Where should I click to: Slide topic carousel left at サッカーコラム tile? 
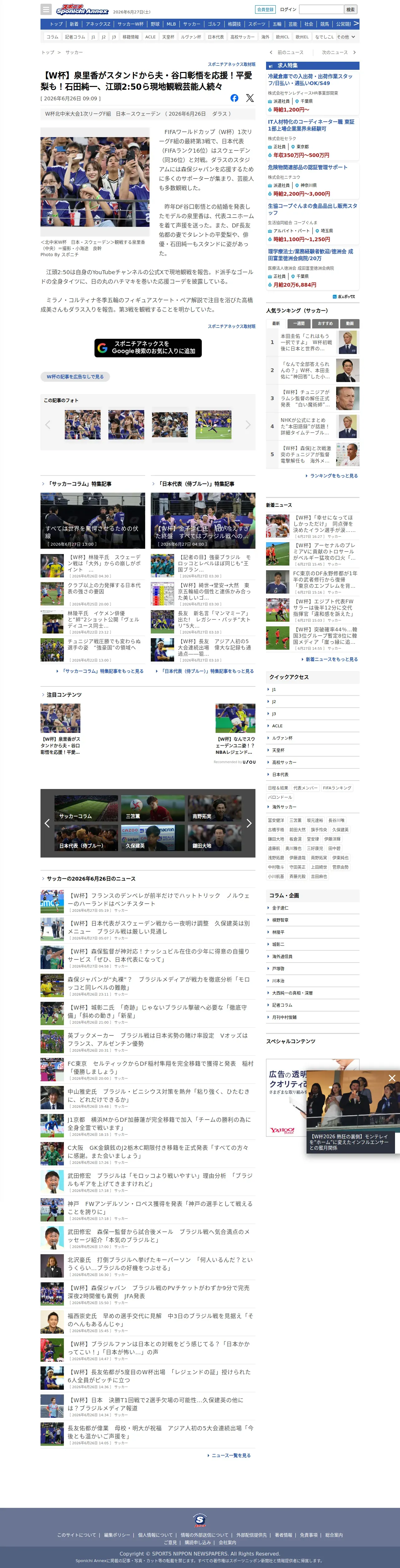pos(47,823)
